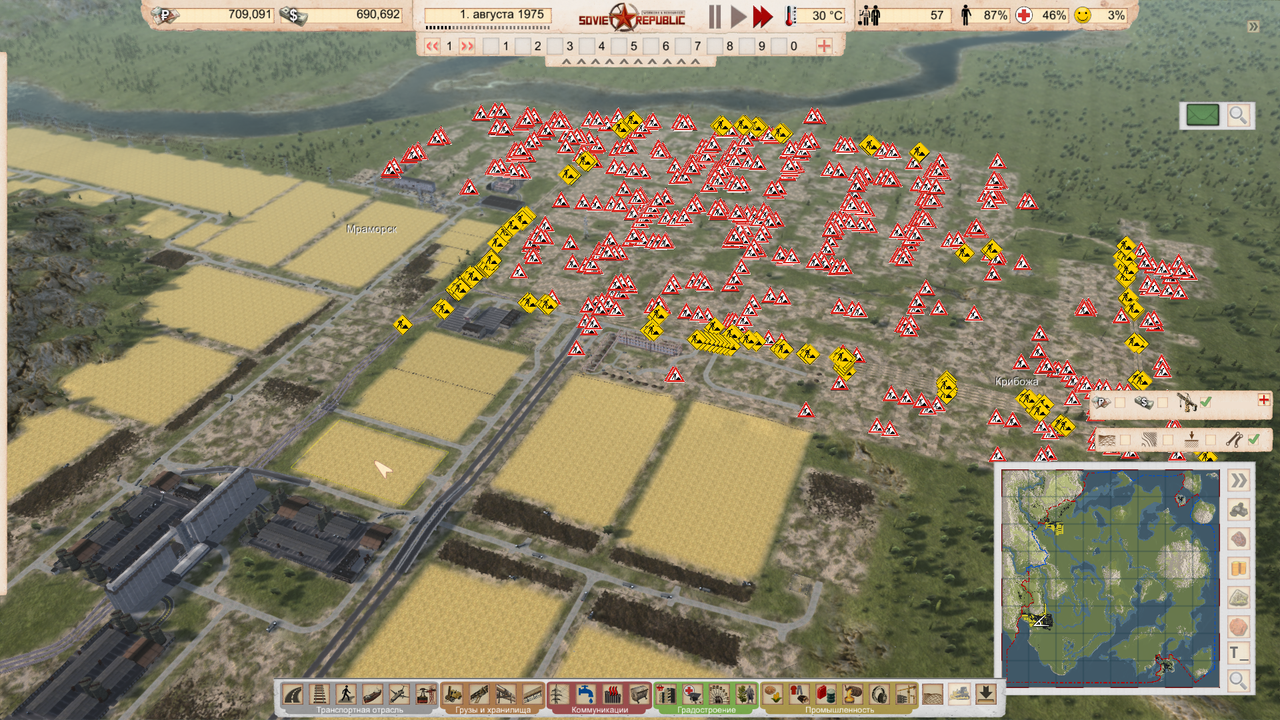Viewport: 1280px width, 720px height.
Task: Click the Крибожа city label
Action: tap(1017, 381)
